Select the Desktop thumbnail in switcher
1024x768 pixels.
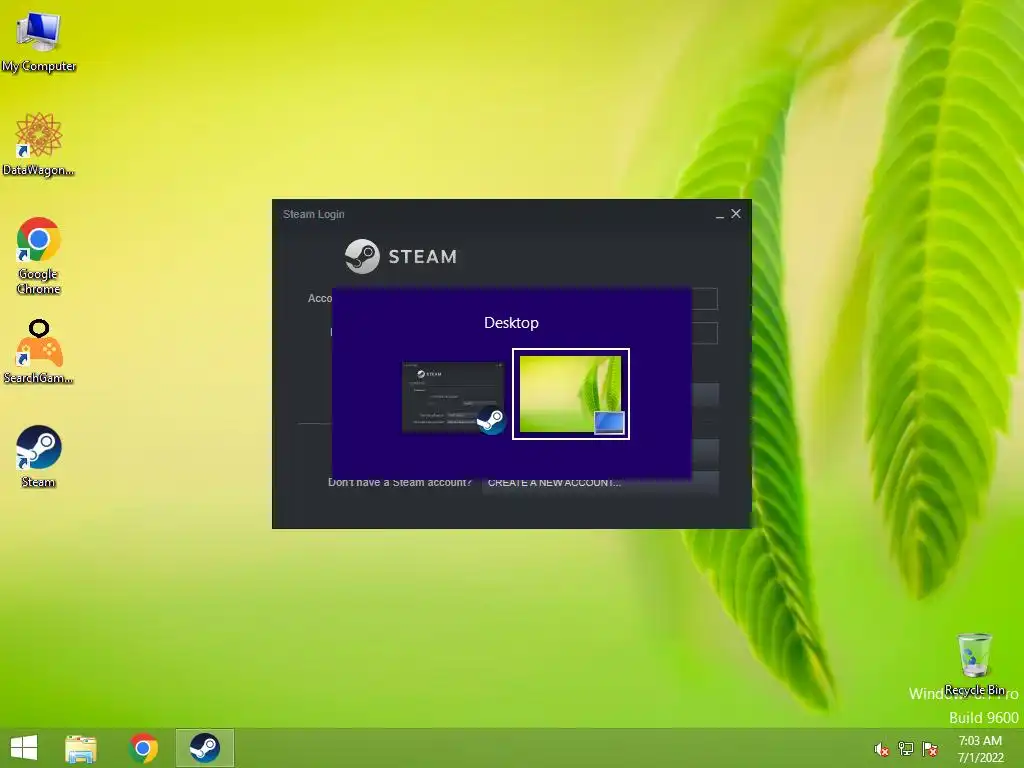point(571,394)
